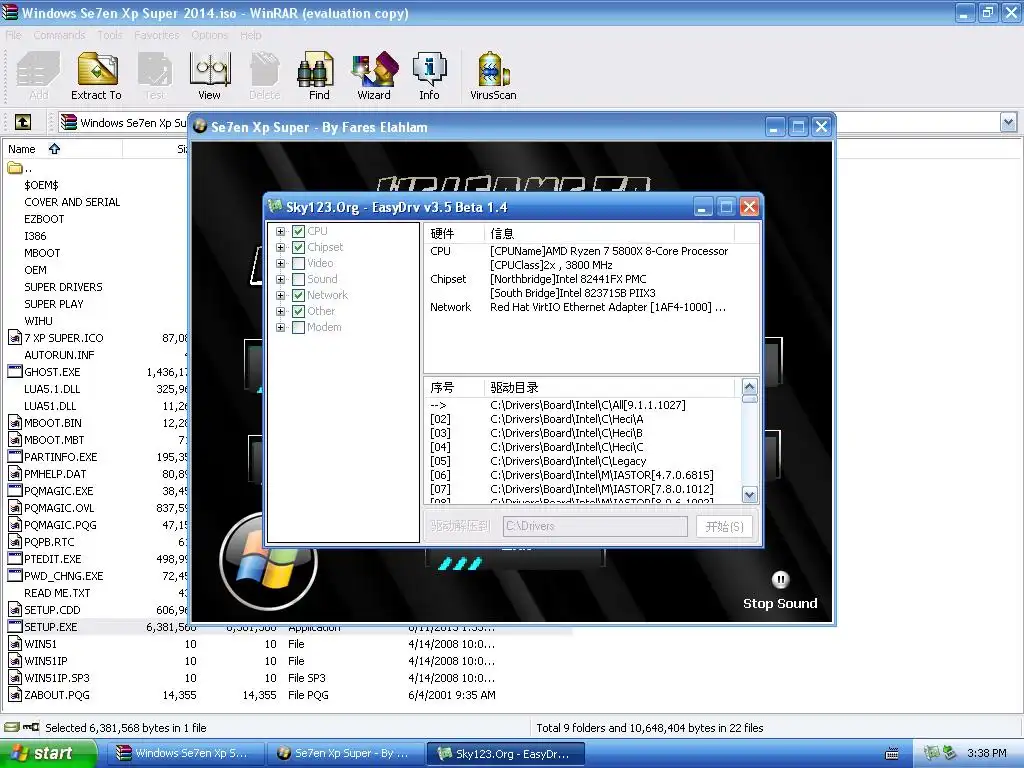The width and height of the screenshot is (1024, 768).
Task: Select the PQMAGIC.EXE file icon
Action: 15,490
